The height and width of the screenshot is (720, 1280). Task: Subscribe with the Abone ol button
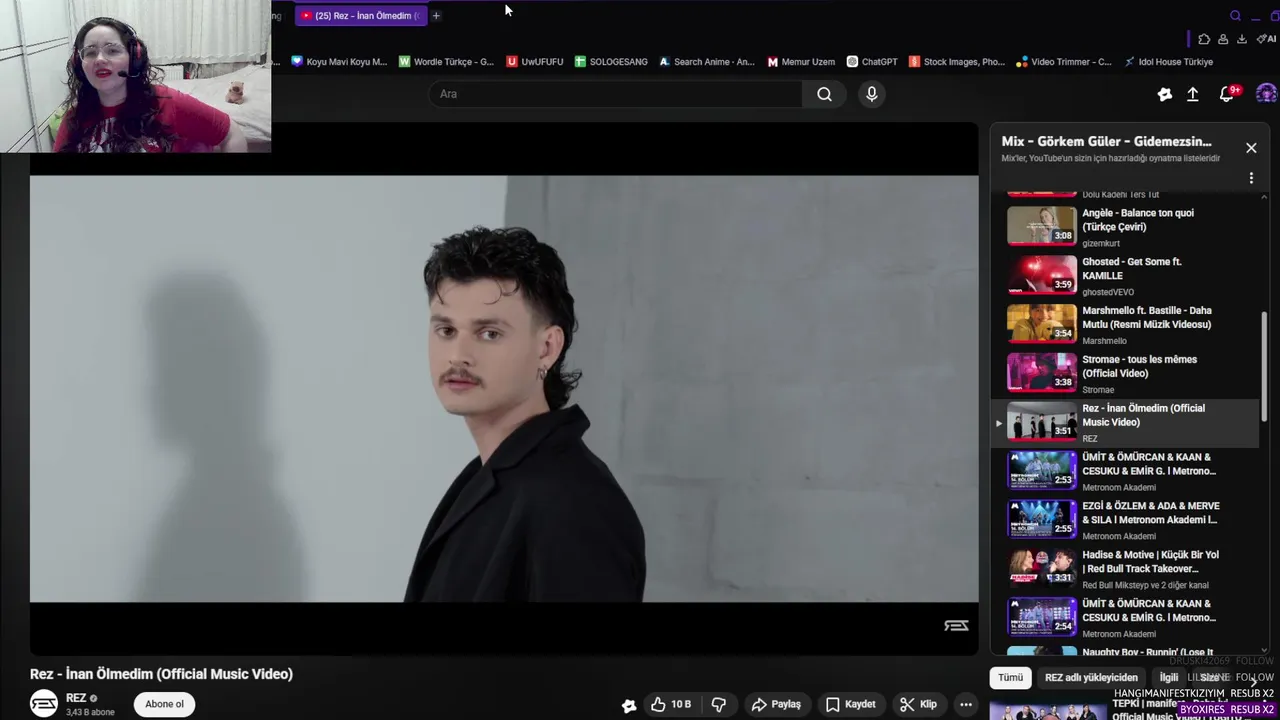[x=164, y=704]
